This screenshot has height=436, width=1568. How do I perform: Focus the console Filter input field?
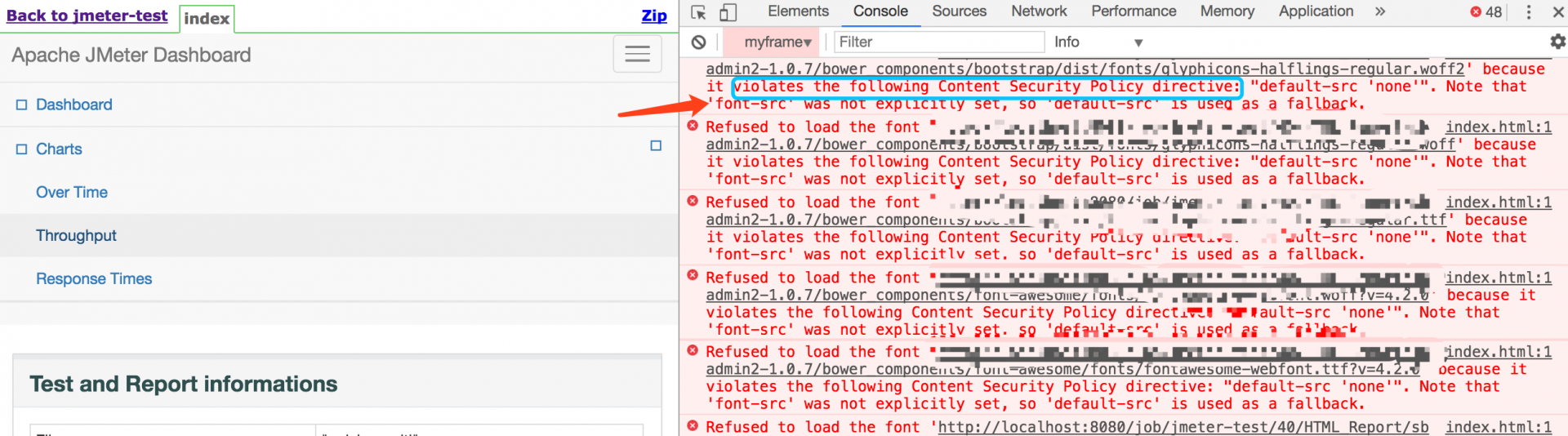pyautogui.click(x=939, y=42)
